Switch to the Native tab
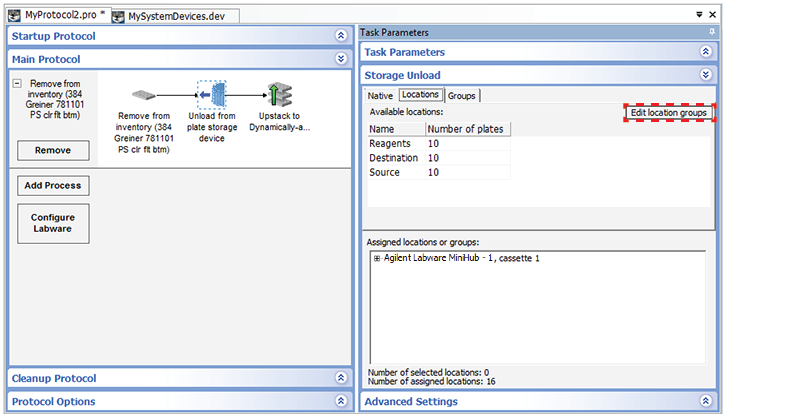The image size is (792, 417). coord(380,96)
